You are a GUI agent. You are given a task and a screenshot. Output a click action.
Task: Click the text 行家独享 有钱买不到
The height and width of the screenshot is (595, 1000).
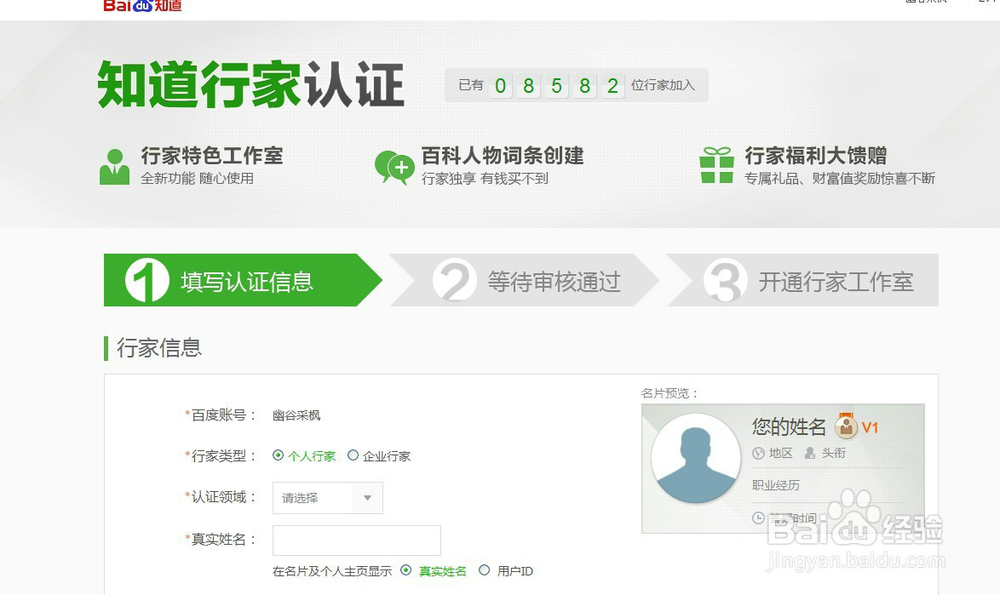tap(485, 179)
